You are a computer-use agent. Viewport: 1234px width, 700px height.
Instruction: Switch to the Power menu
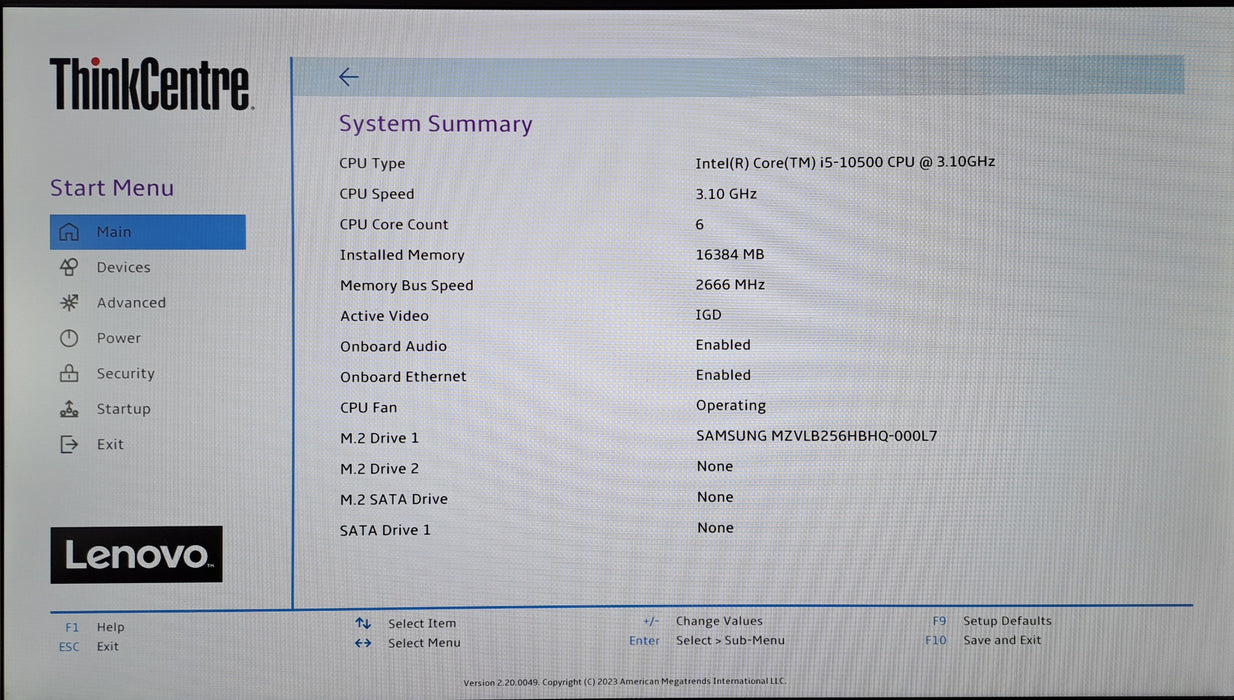click(118, 338)
